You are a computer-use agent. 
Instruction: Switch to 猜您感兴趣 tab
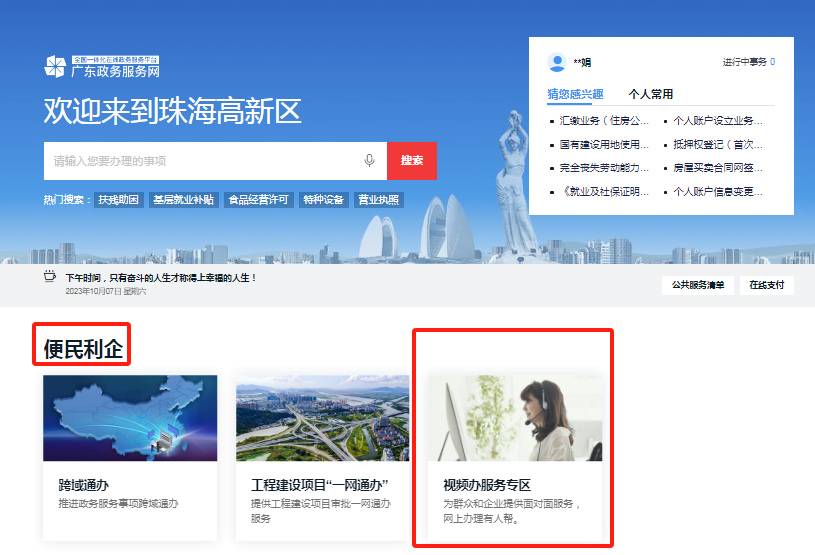coord(575,94)
